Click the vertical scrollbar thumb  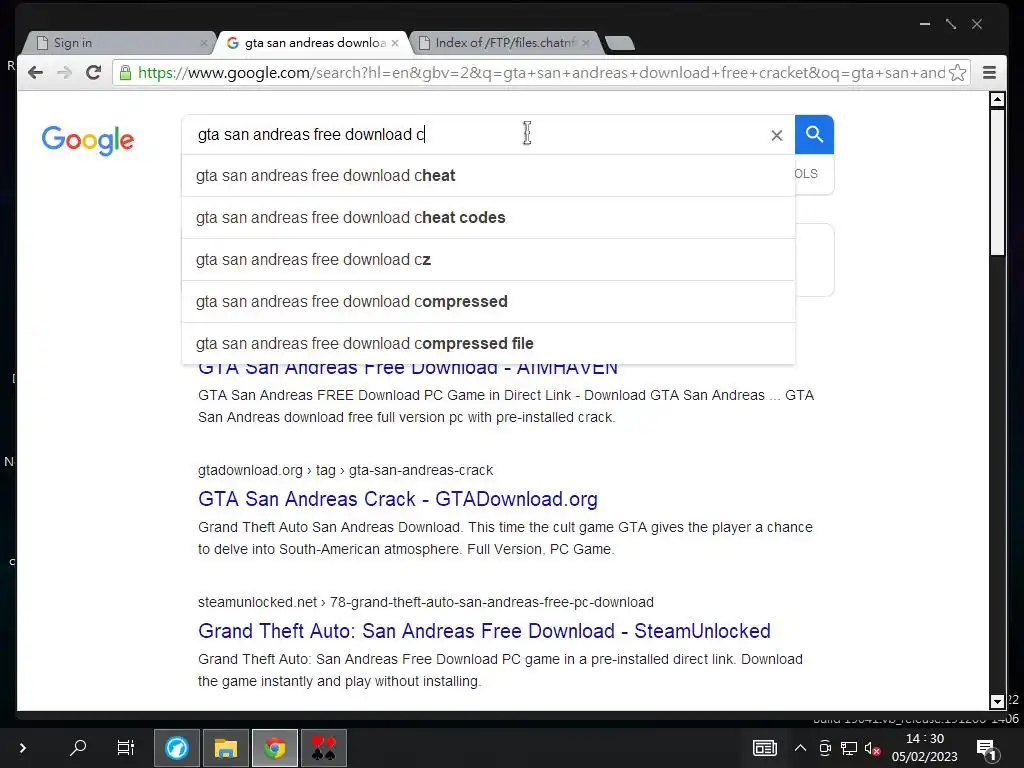tap(997, 184)
